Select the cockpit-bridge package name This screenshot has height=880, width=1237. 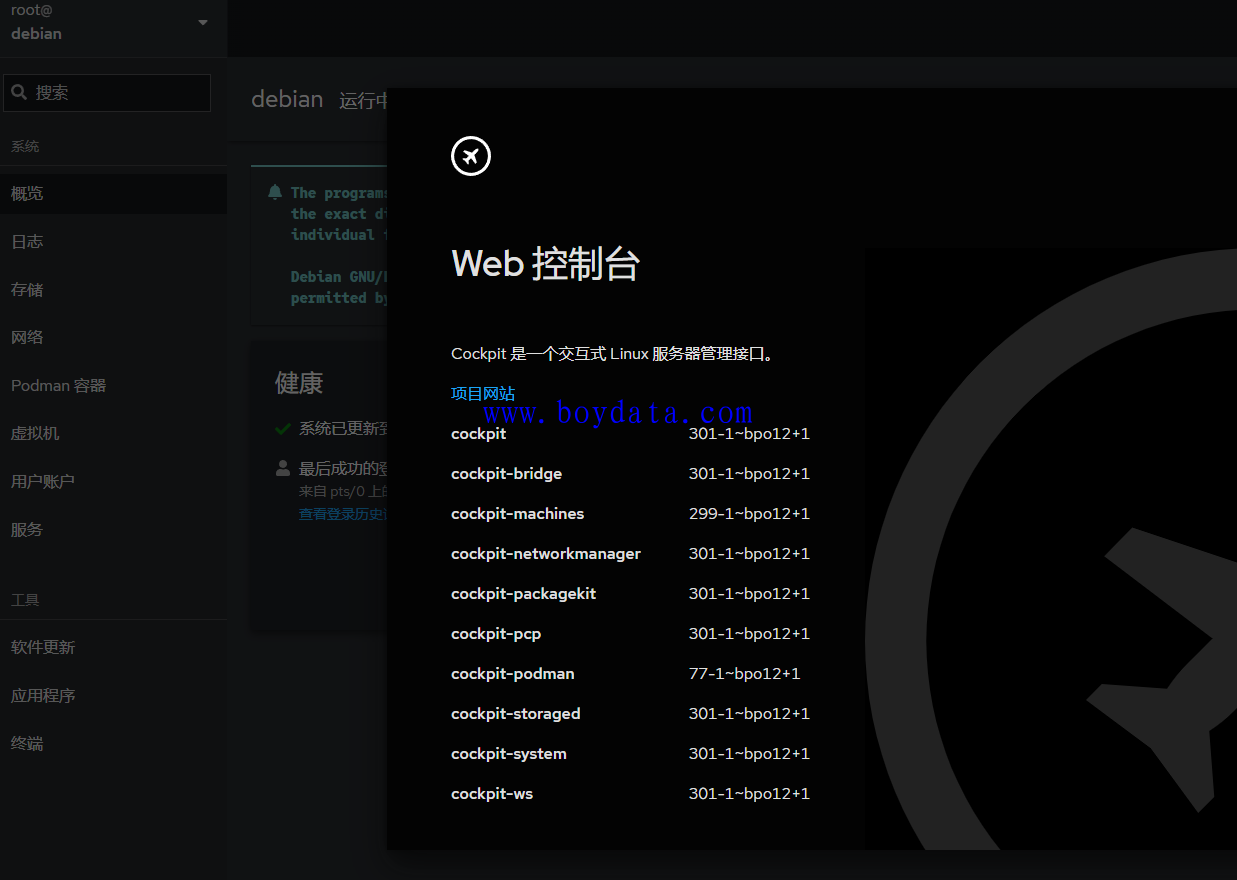point(507,474)
